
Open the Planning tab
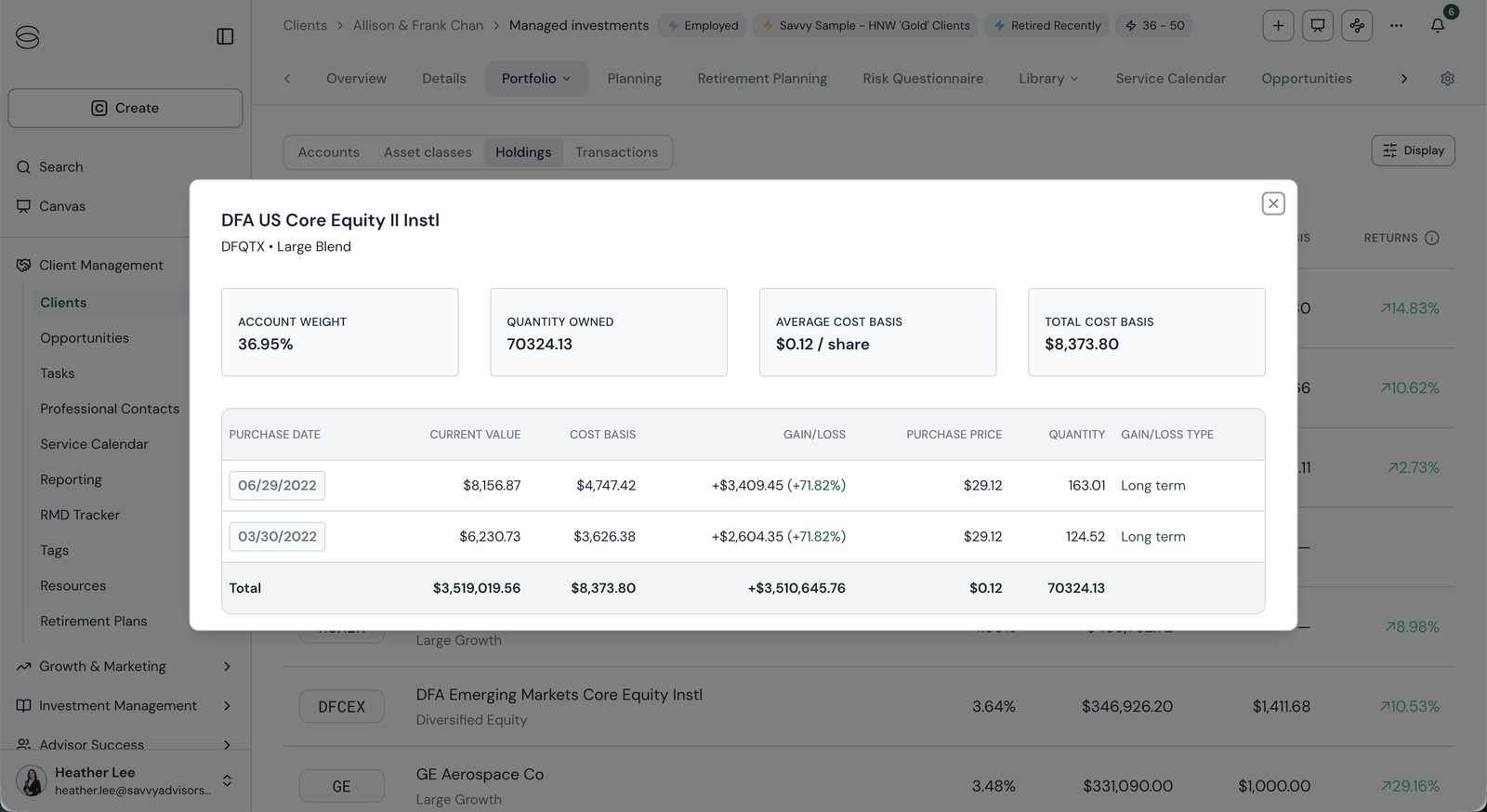pyautogui.click(x=635, y=79)
